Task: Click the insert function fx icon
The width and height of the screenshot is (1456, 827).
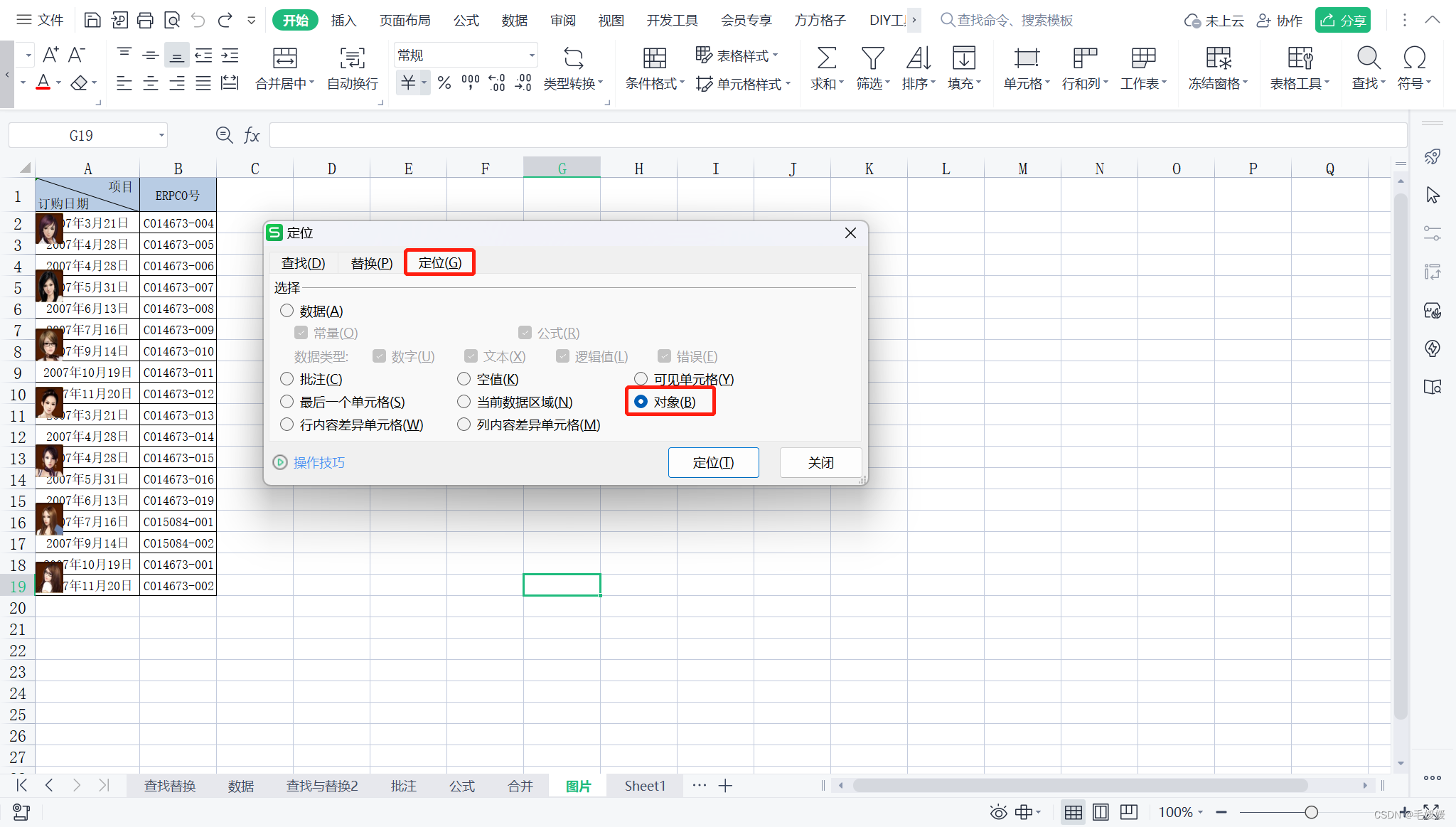Action: coord(252,135)
